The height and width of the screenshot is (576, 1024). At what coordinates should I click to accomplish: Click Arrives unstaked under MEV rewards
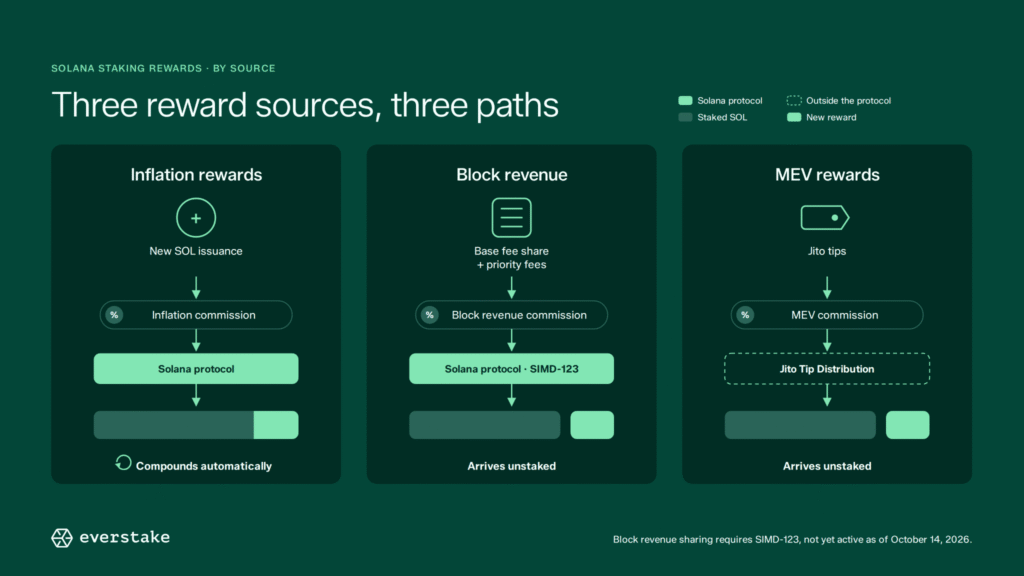(x=827, y=466)
